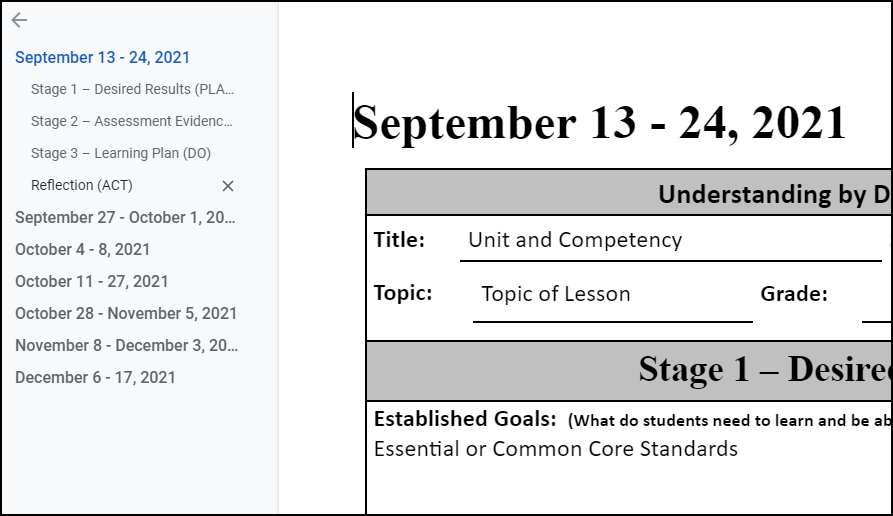Viewport: 893px width, 516px height.
Task: Open September 13 - 24, 2021 outline heading
Action: [102, 57]
